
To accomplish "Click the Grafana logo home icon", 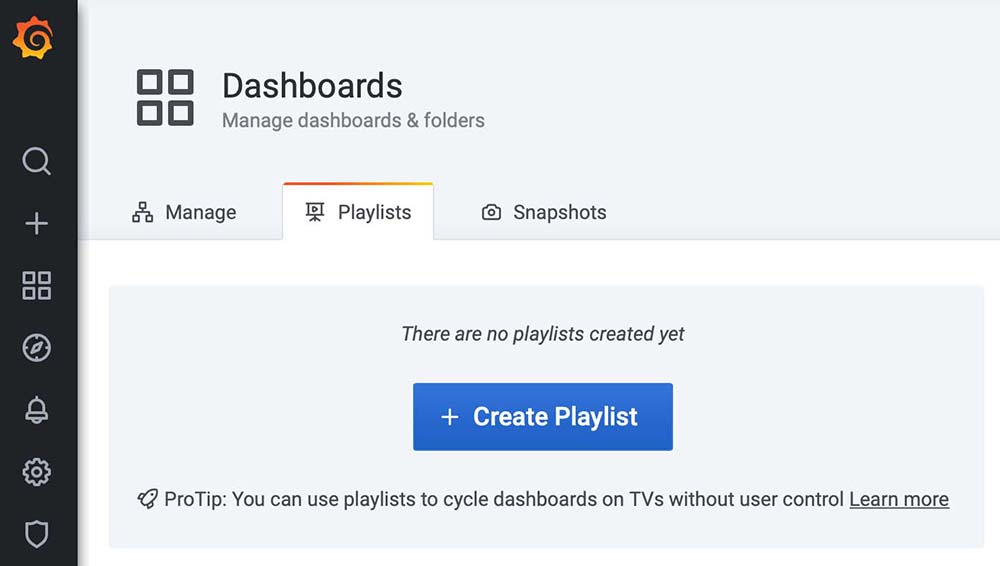I will tap(32, 40).
